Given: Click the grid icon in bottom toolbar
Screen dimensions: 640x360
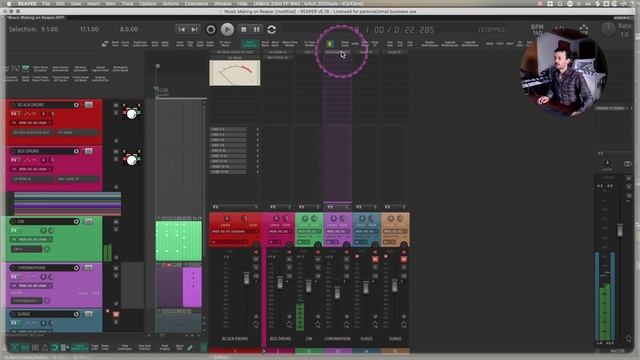Looking at the screenshot, I should [x=35, y=348].
